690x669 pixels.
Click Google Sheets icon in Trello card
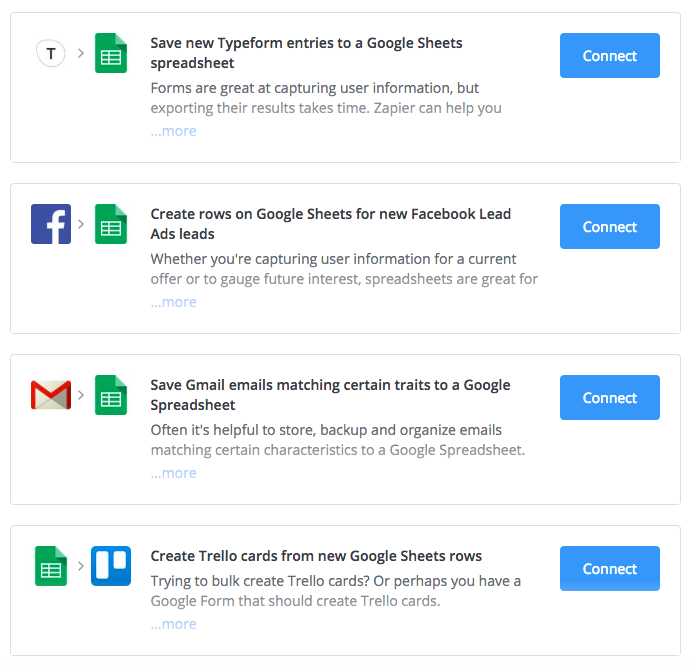point(51,566)
